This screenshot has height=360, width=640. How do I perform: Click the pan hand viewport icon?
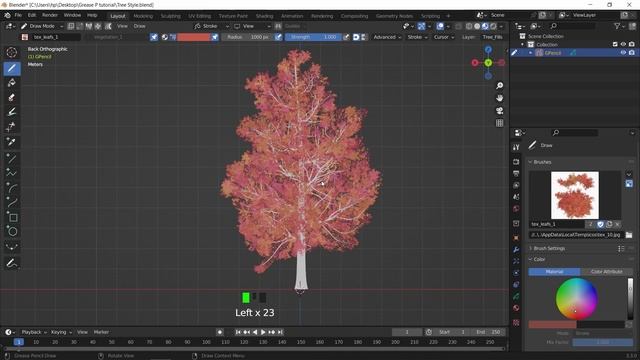pos(499,98)
